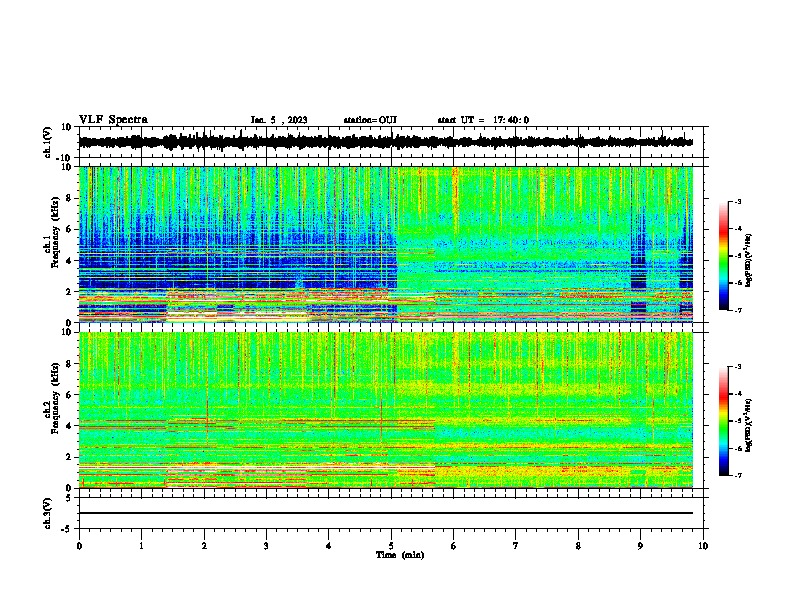Click the 6 kHz tick on ch.2 spectrogram axis
This screenshot has height=612, width=792.
point(69,395)
